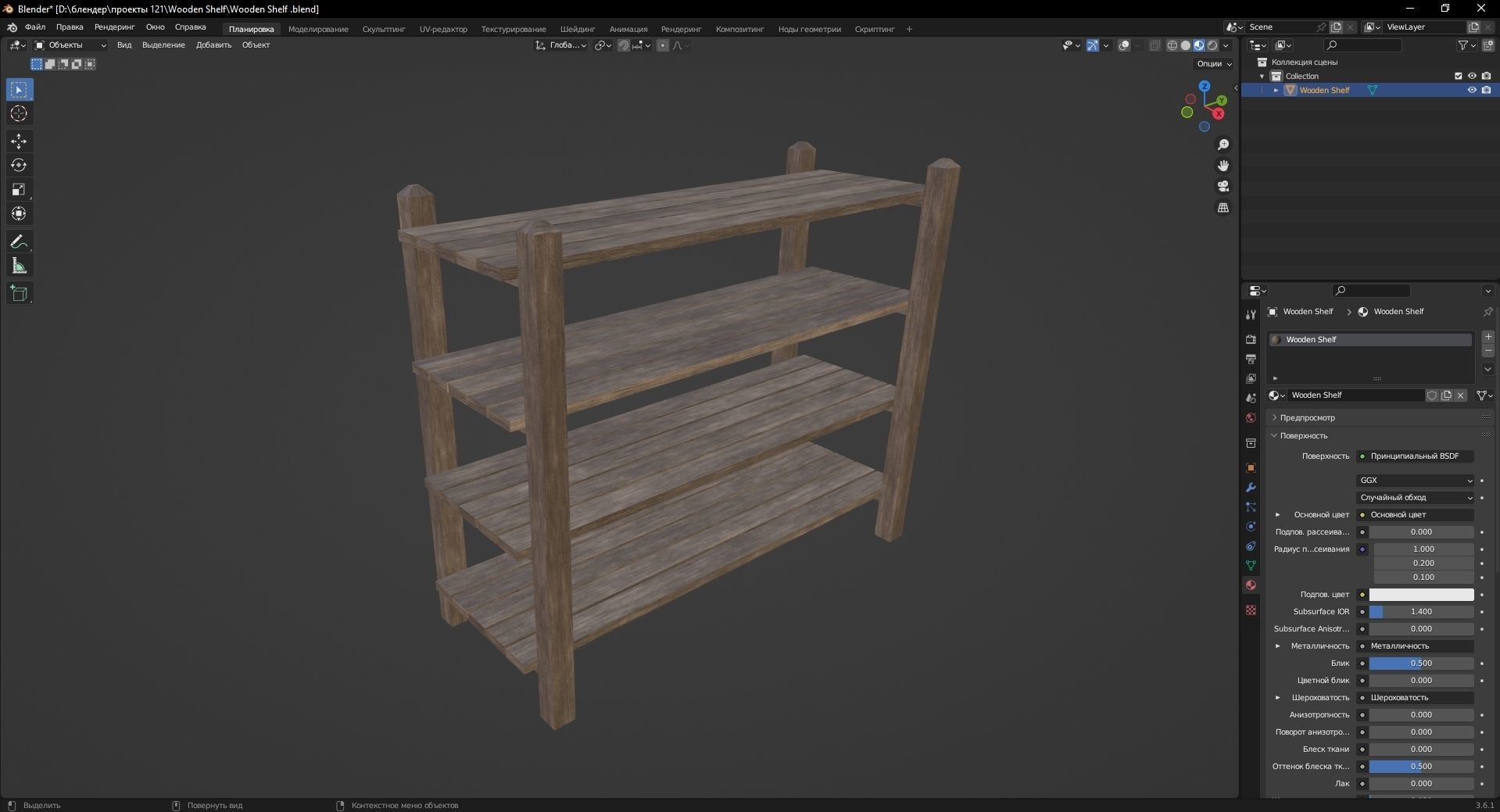Viewport: 1500px width, 812px height.
Task: Click the zoom view magnifier icon
Action: pos(1223,145)
